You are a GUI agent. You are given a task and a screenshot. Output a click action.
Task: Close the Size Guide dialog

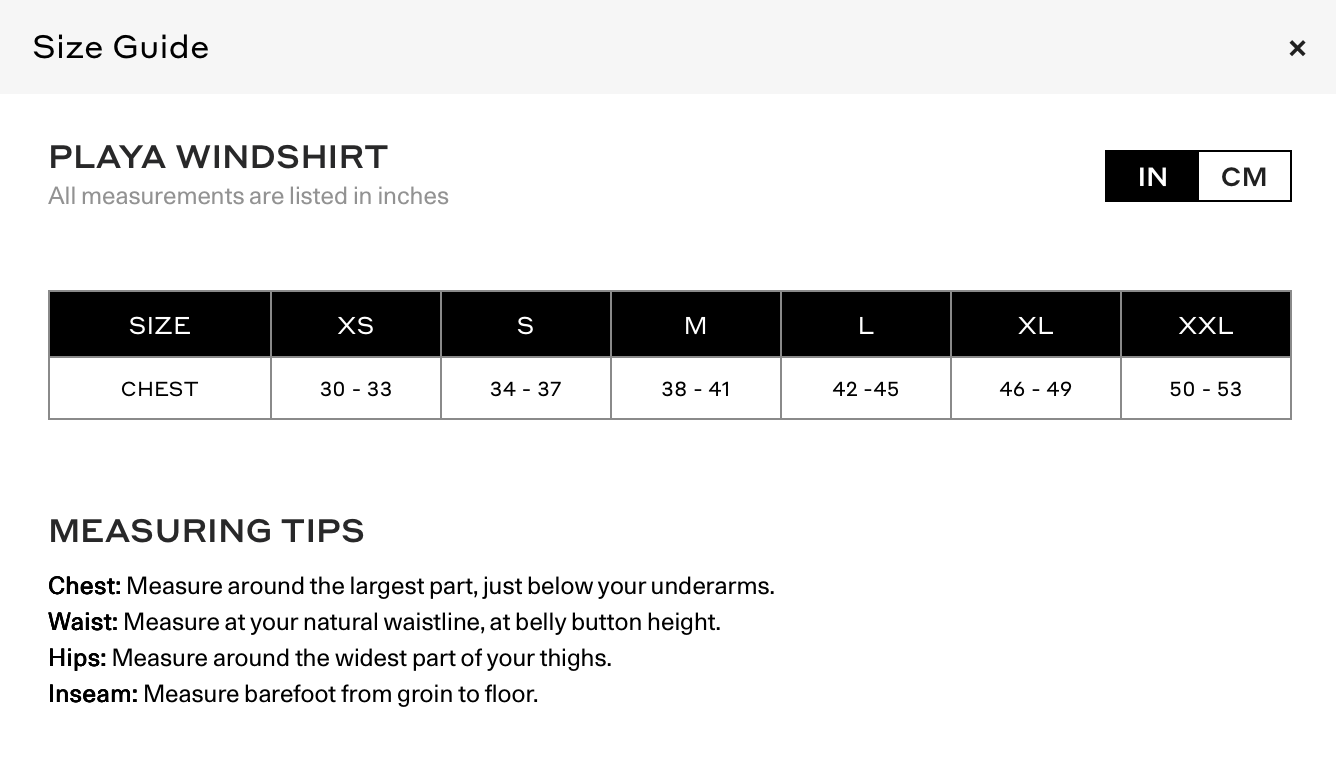tap(1297, 48)
